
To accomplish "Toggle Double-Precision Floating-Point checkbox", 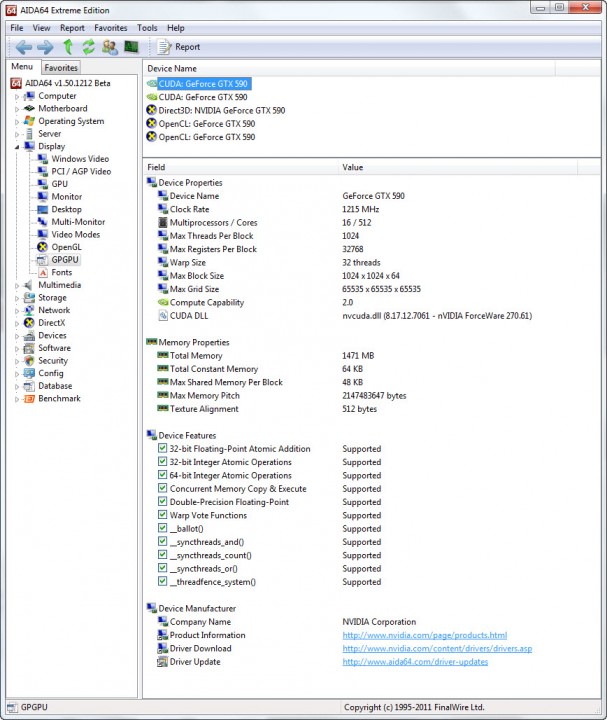I will [163, 501].
